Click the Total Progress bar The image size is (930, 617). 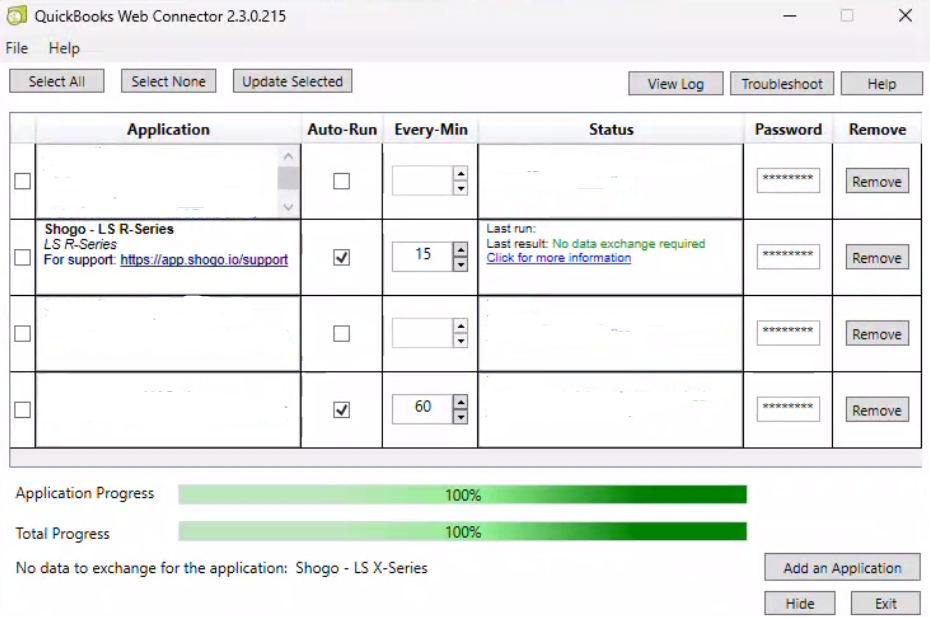[x=463, y=531]
